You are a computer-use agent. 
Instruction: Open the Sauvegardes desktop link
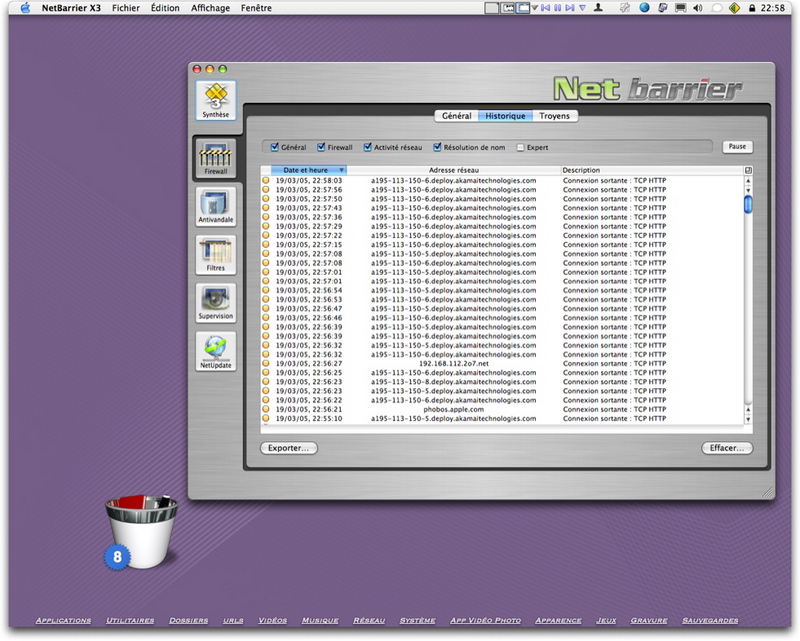(710, 620)
